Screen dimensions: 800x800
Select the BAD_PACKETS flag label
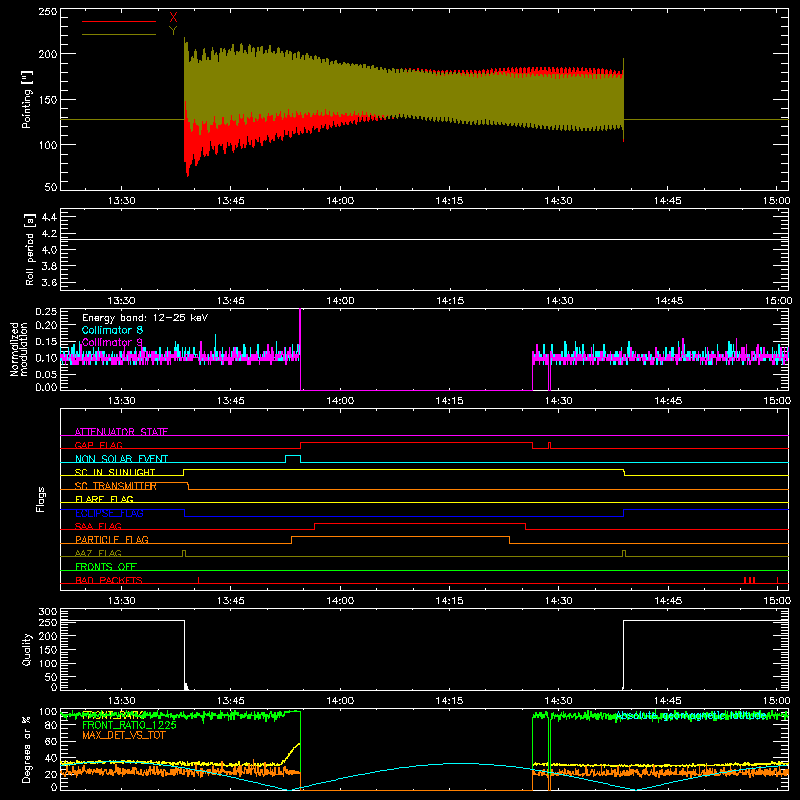click(109, 580)
